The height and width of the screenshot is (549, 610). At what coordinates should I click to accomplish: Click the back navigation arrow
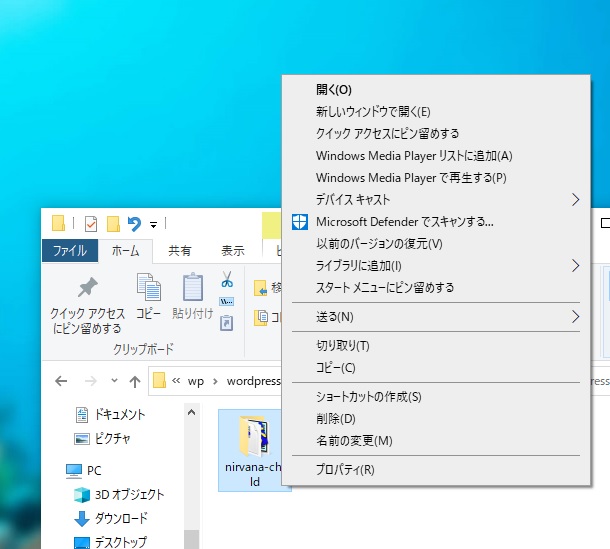click(x=61, y=381)
